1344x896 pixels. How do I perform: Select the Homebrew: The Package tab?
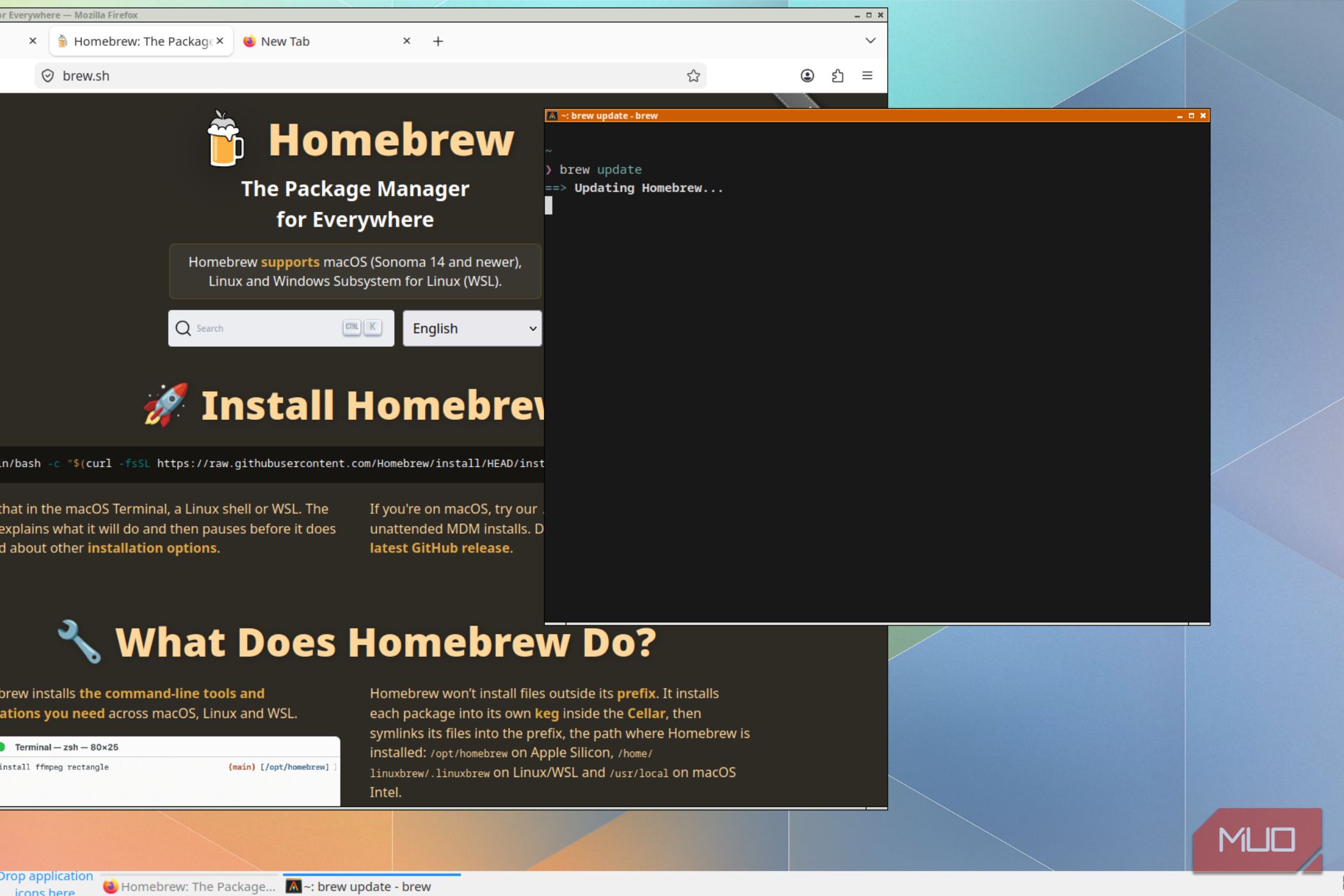[x=141, y=42]
